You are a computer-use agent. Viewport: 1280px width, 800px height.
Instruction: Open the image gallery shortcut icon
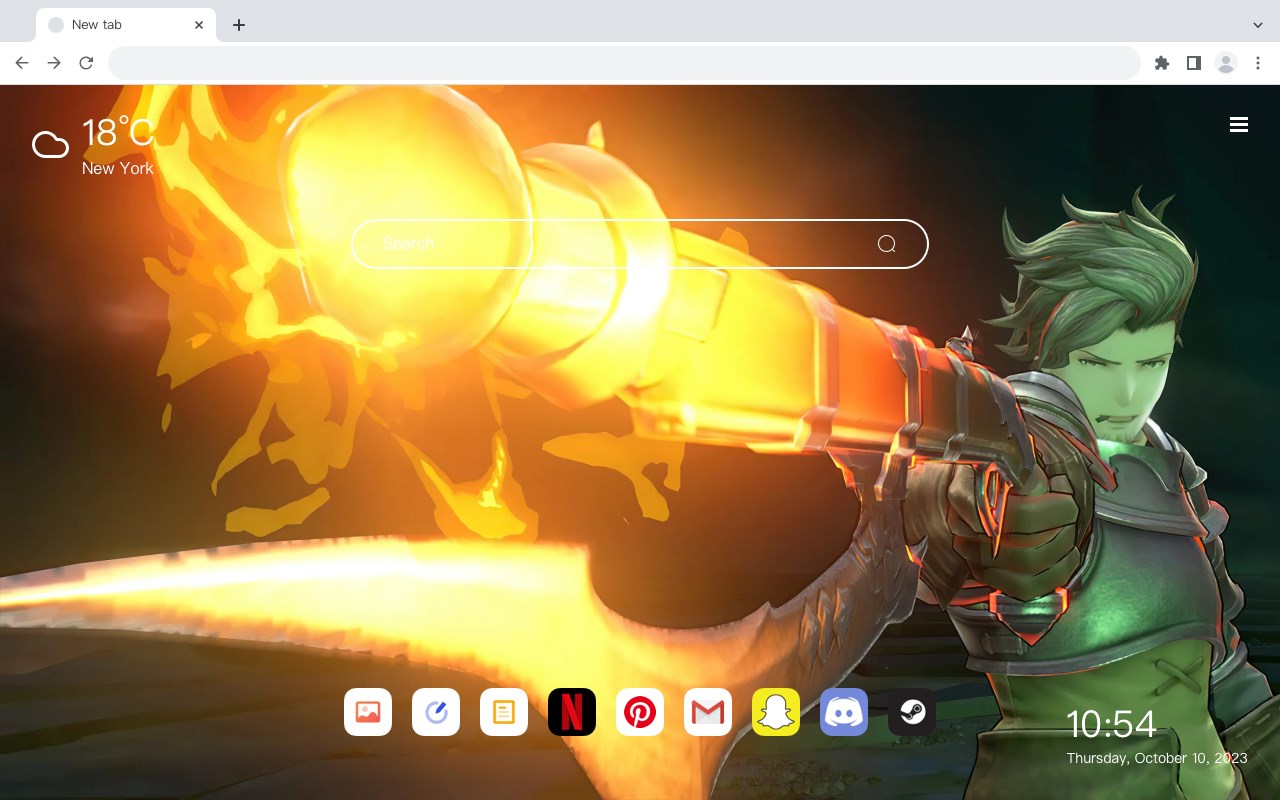click(x=368, y=712)
